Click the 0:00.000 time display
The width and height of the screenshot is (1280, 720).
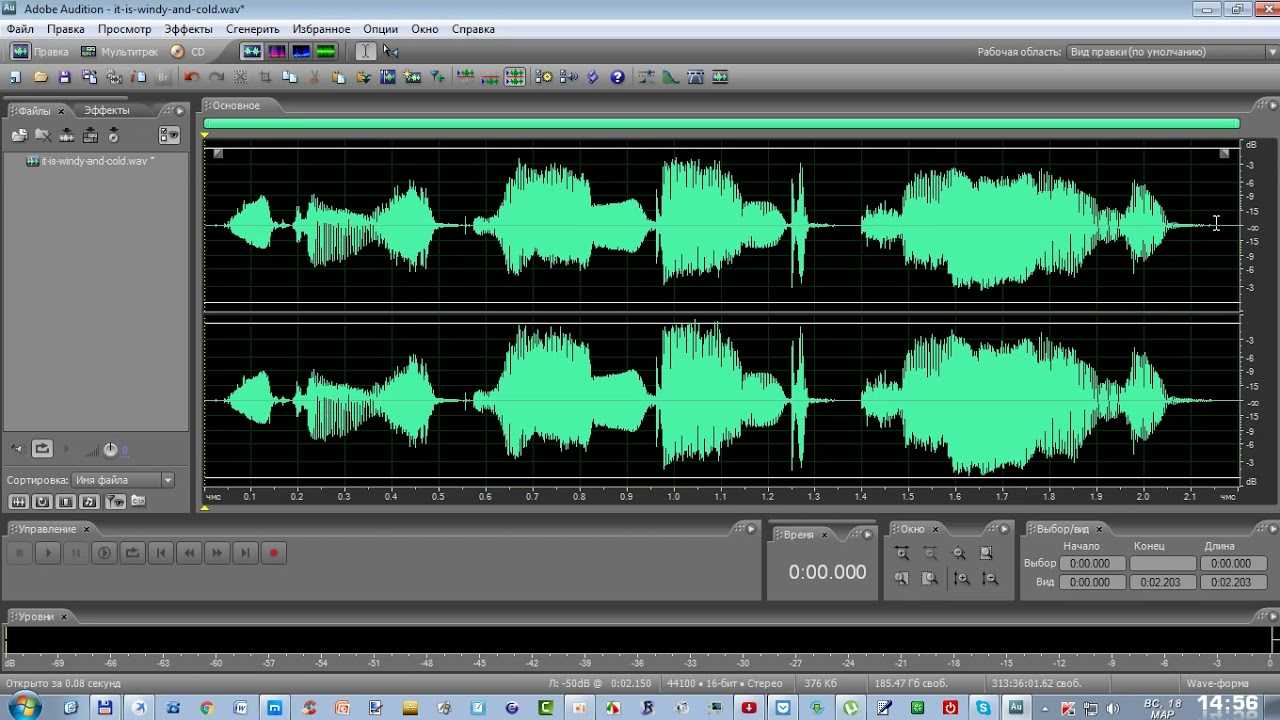tap(827, 573)
